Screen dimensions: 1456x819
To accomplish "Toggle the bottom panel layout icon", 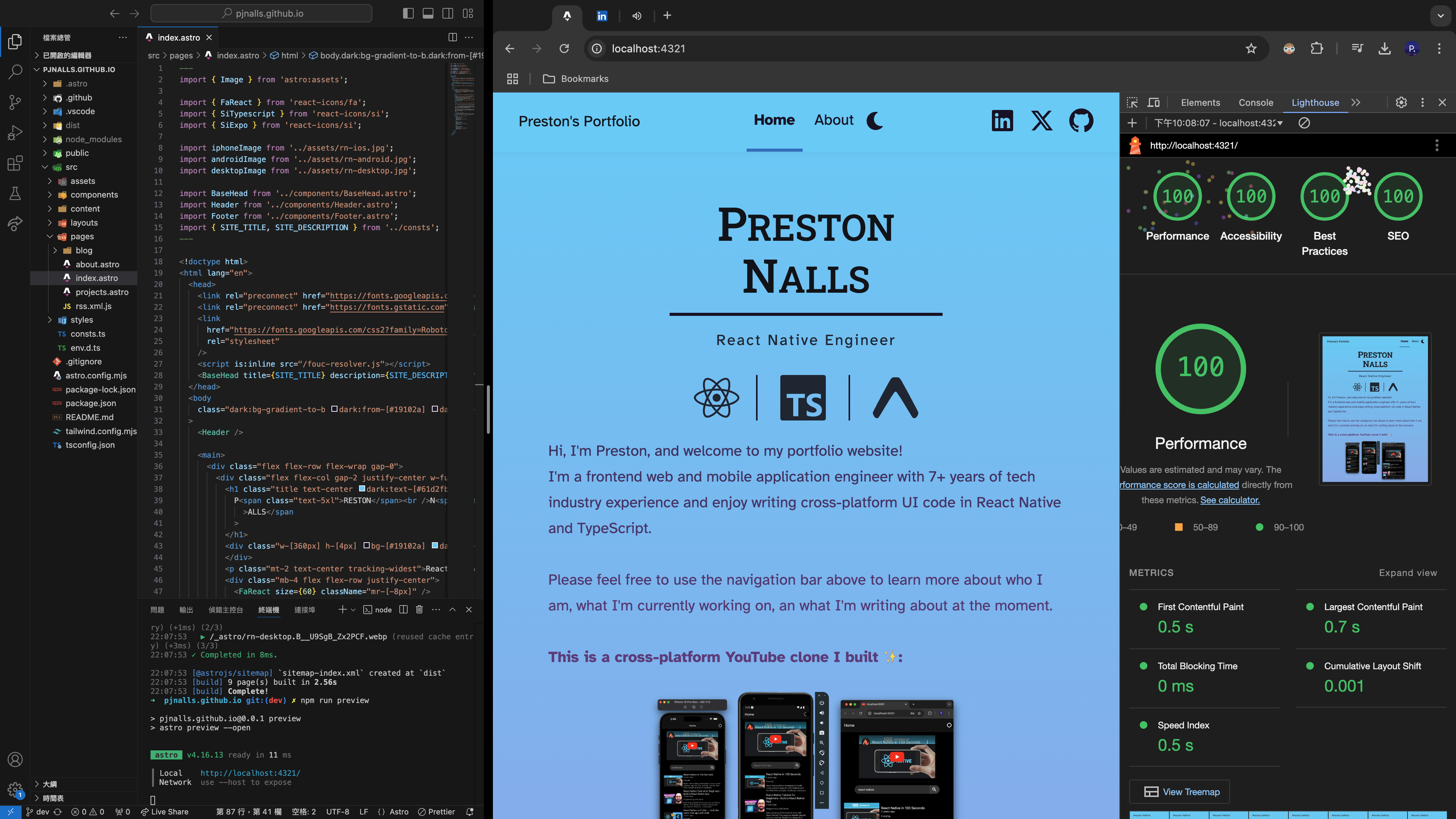I will [428, 14].
